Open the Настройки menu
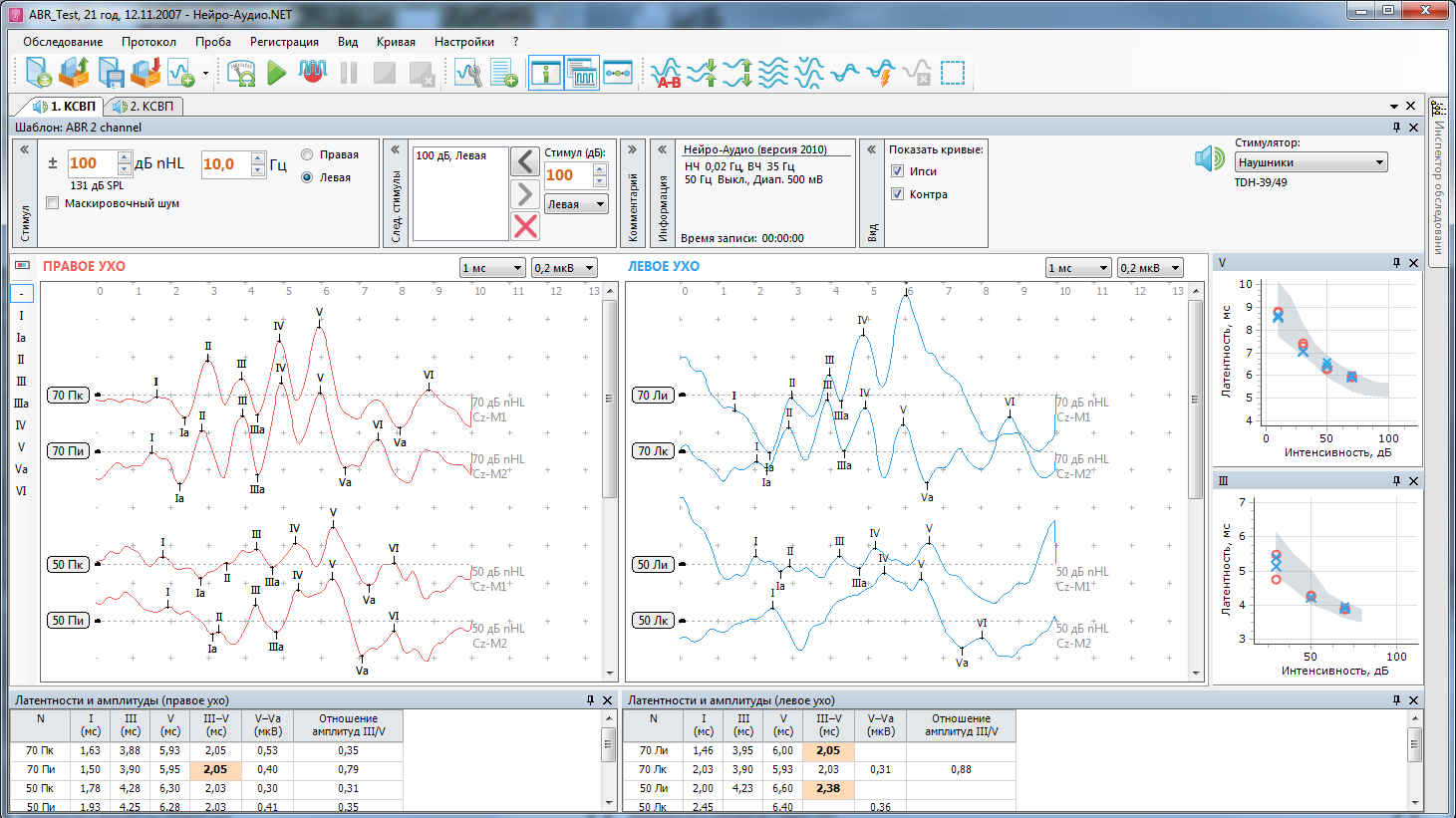This screenshot has width=1456, height=818. click(464, 42)
